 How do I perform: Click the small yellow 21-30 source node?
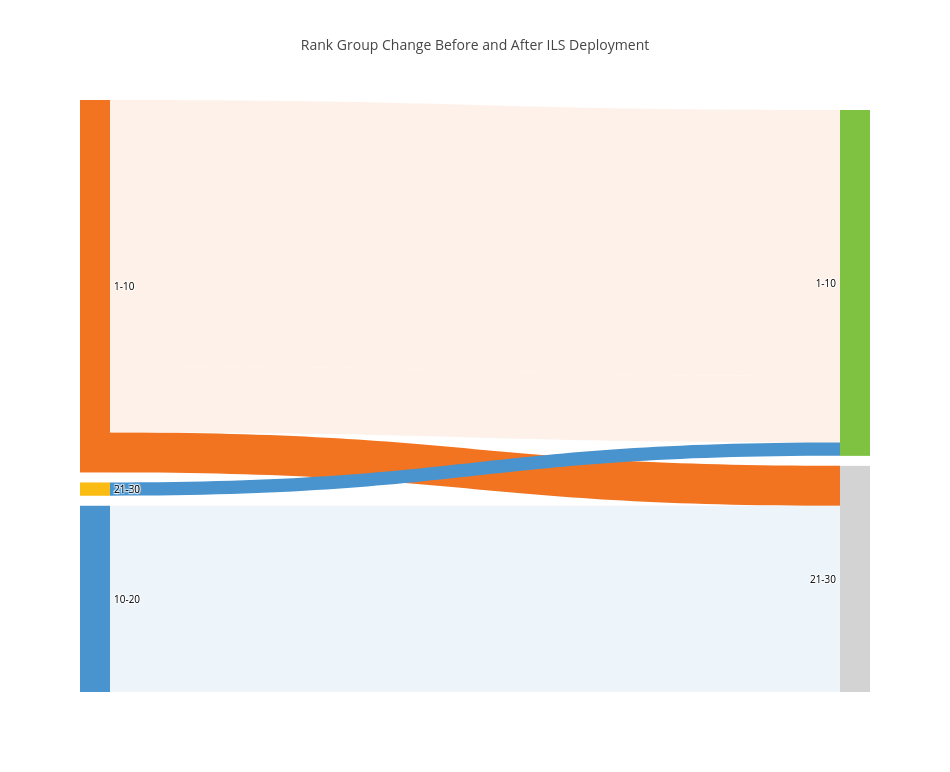(x=95, y=489)
